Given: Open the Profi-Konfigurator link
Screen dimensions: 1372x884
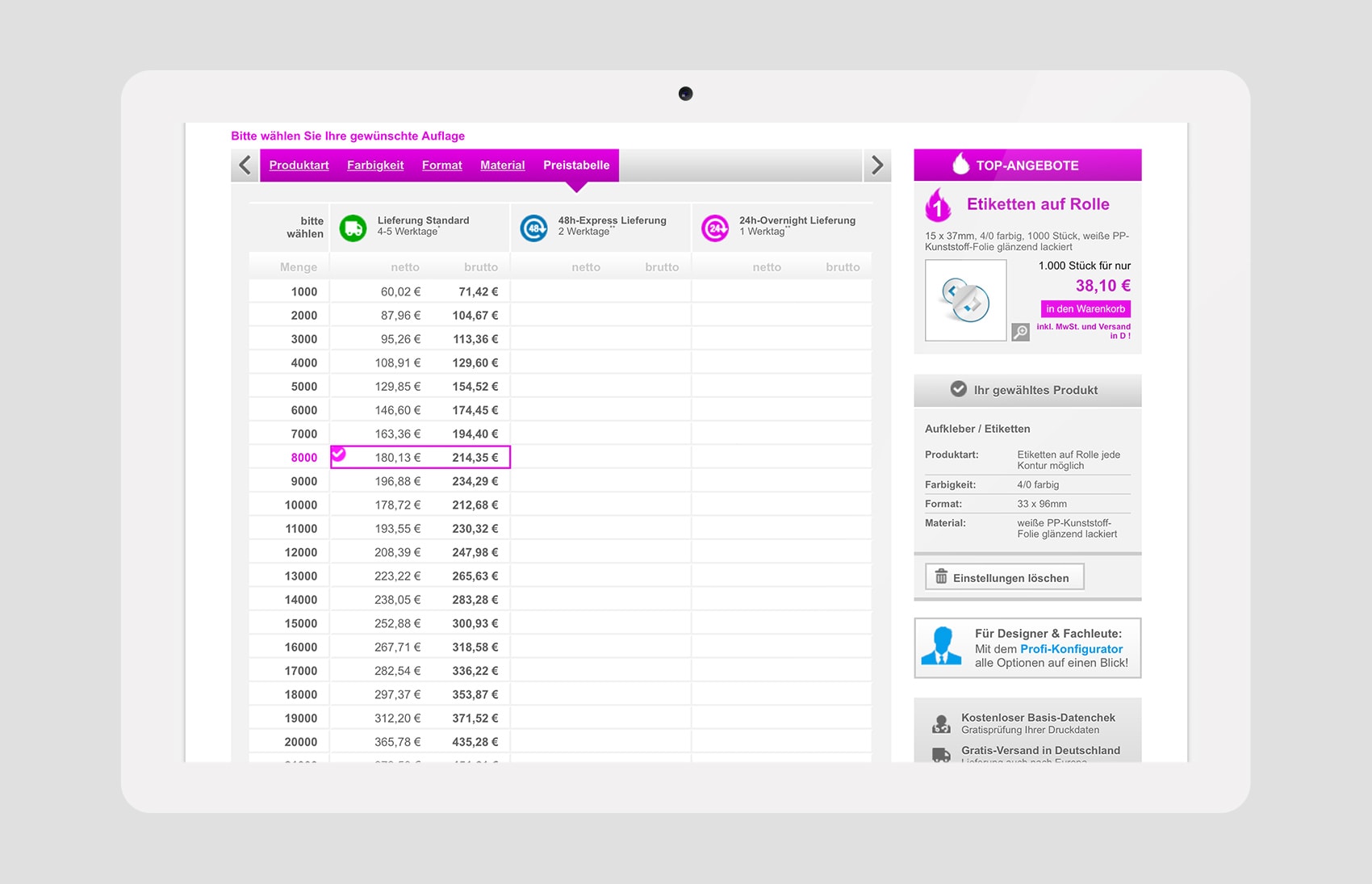Looking at the screenshot, I should click(1071, 649).
